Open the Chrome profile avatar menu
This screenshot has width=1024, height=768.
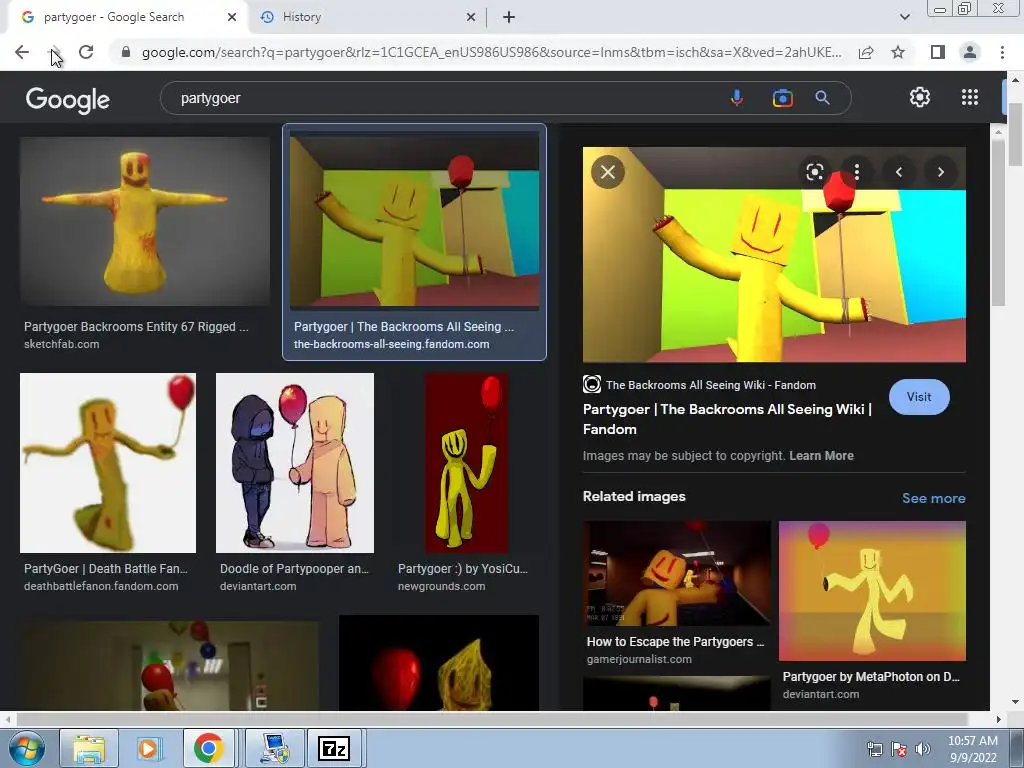pyautogui.click(x=970, y=52)
